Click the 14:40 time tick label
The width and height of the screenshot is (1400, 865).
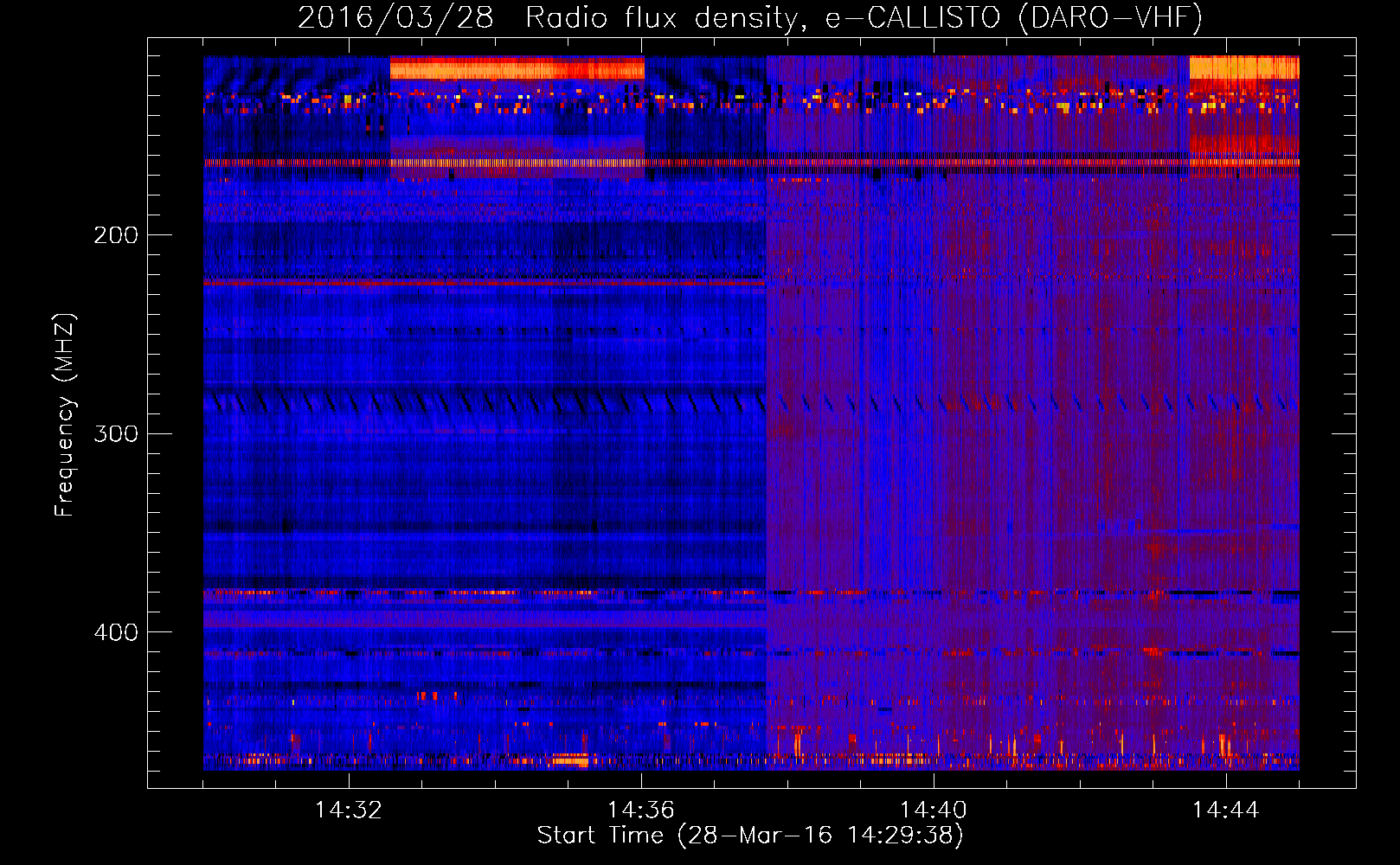[934, 811]
